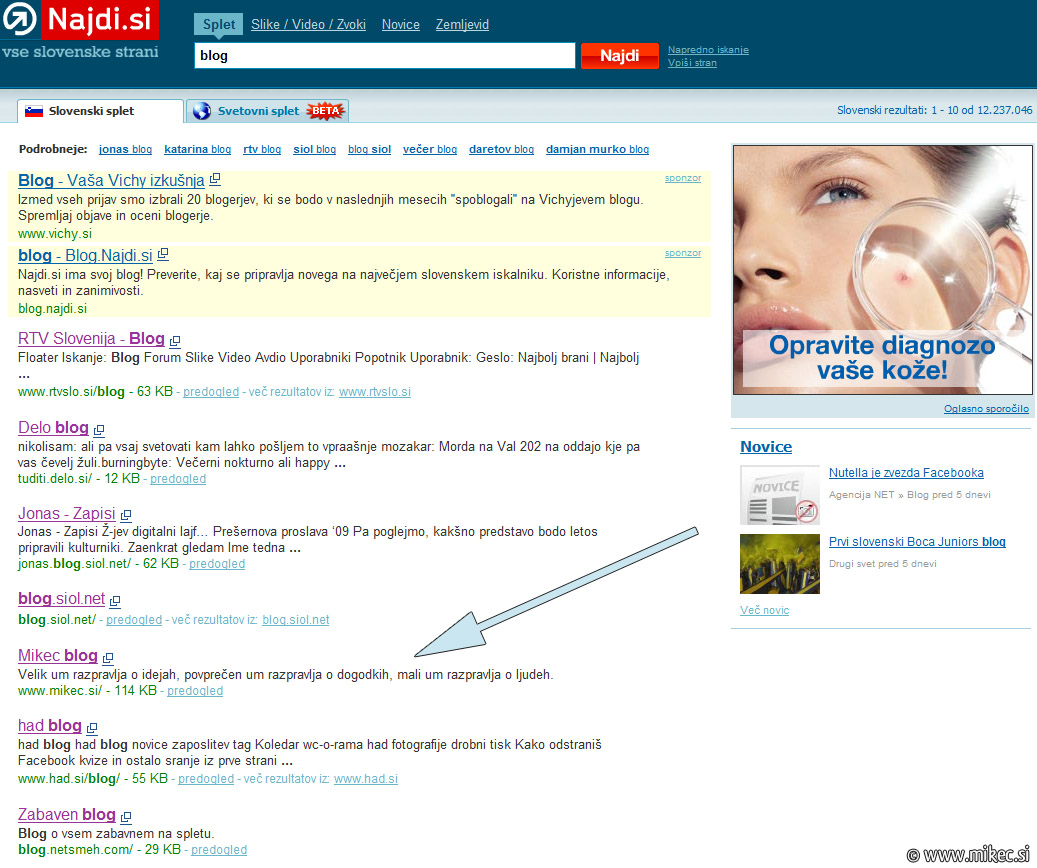The width and height of the screenshot is (1037, 868).
Task: Open the Nutella news thumbnail
Action: pyautogui.click(x=780, y=496)
